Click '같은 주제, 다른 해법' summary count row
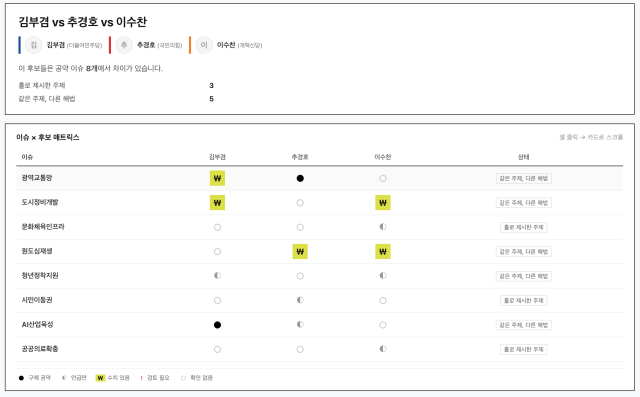The image size is (640, 397). [x=116, y=99]
